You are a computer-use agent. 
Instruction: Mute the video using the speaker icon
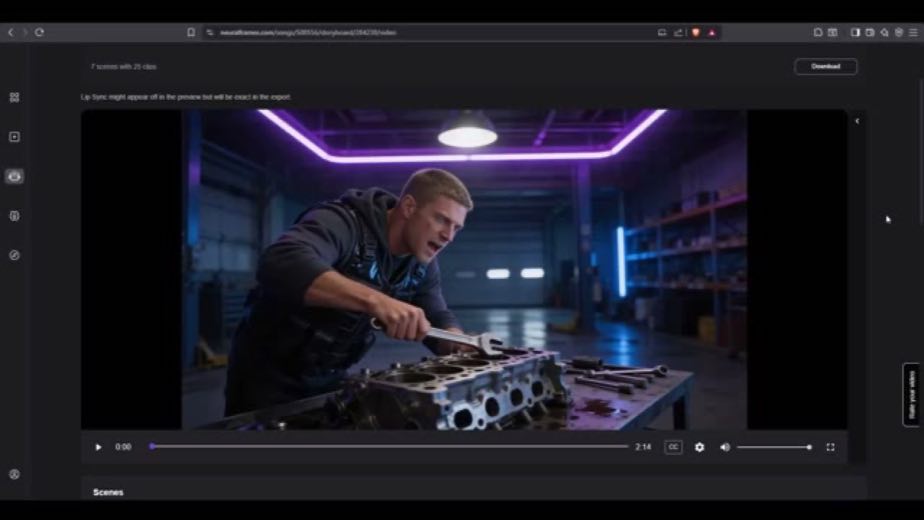(x=725, y=447)
